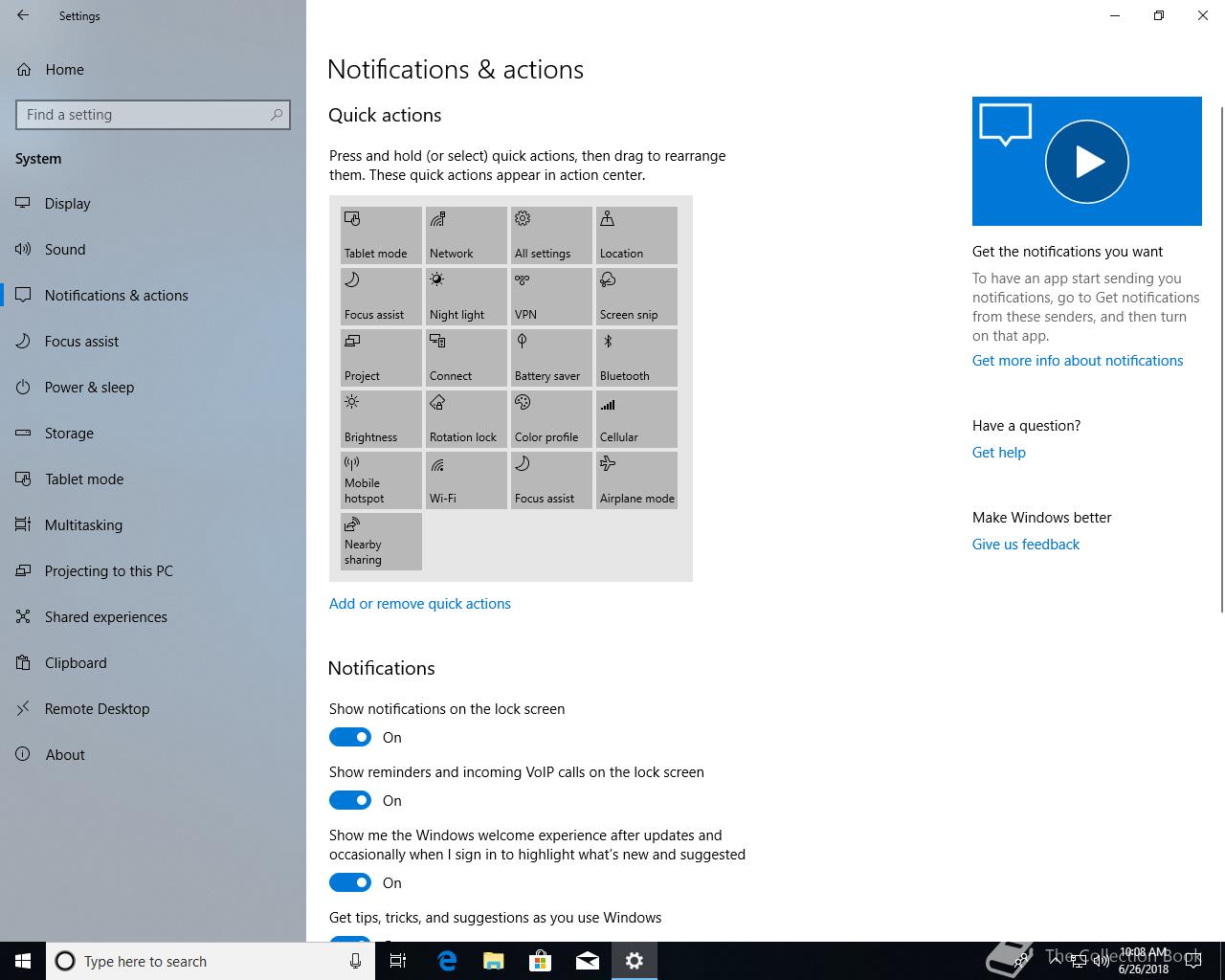
Task: Click the search magnifier in Find a setting
Action: point(277,115)
